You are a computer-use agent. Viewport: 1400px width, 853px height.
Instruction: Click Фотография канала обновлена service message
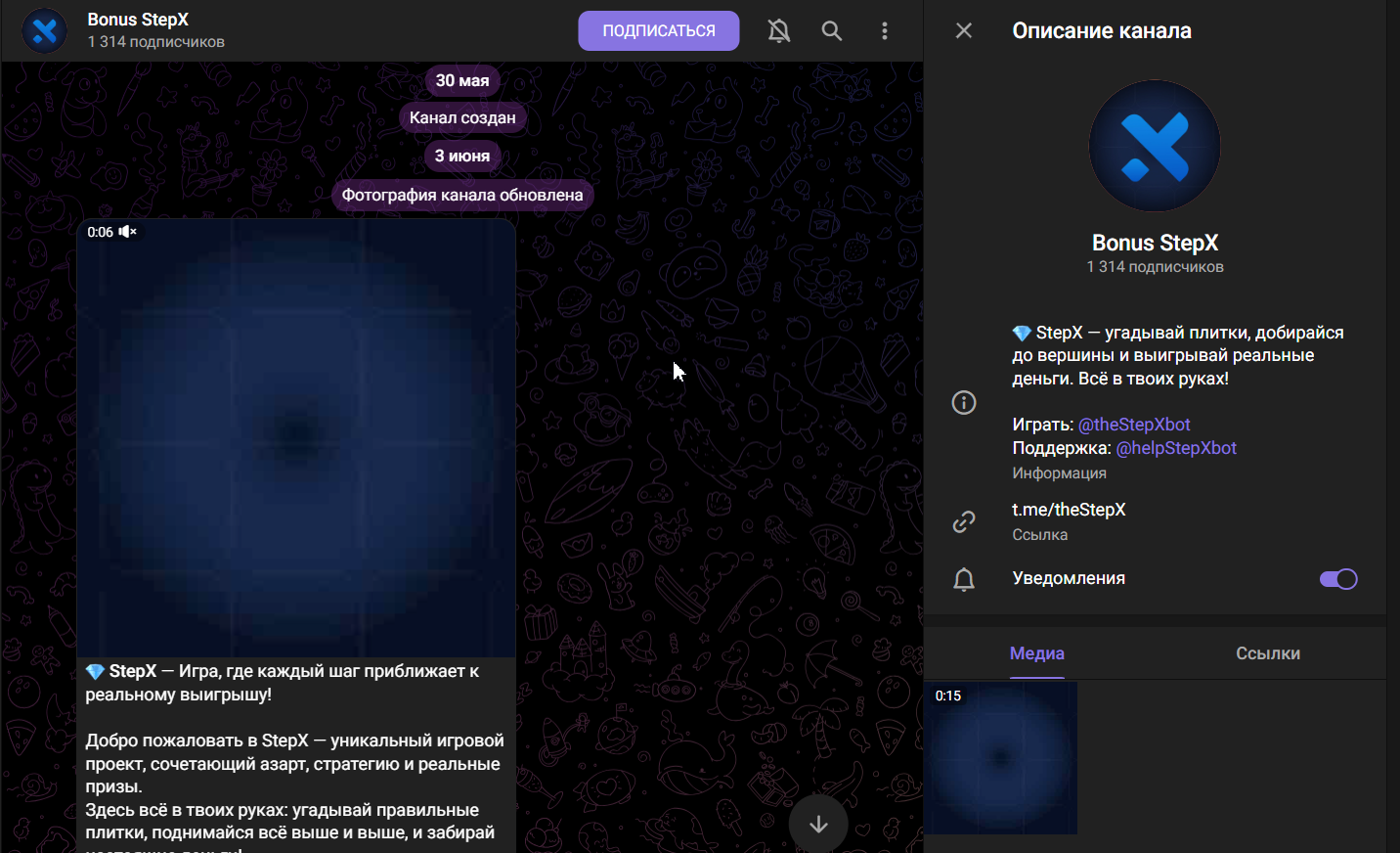pyautogui.click(x=462, y=195)
